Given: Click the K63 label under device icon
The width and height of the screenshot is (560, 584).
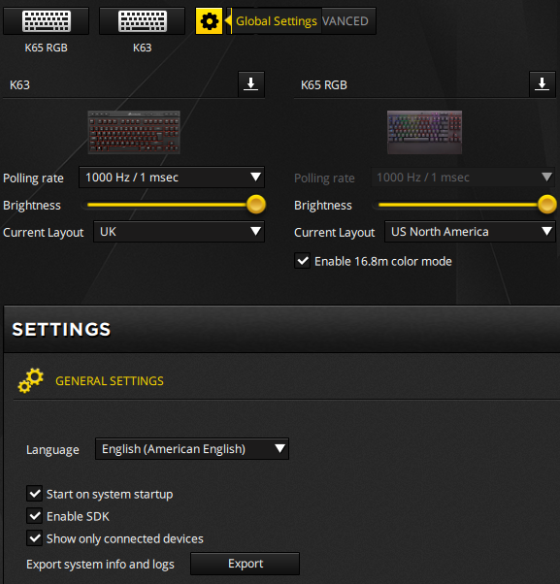Looking at the screenshot, I should 142,48.
